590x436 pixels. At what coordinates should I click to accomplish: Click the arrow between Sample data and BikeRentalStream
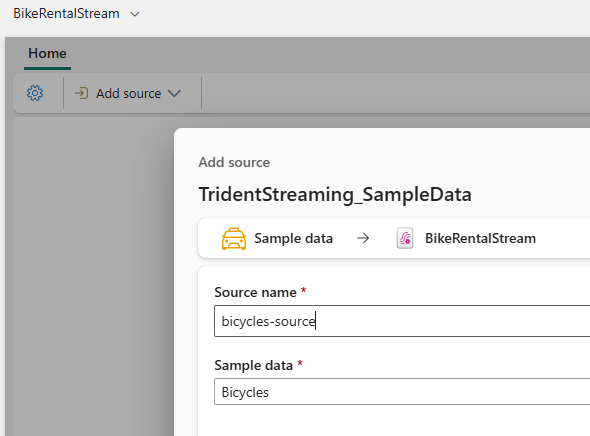363,239
